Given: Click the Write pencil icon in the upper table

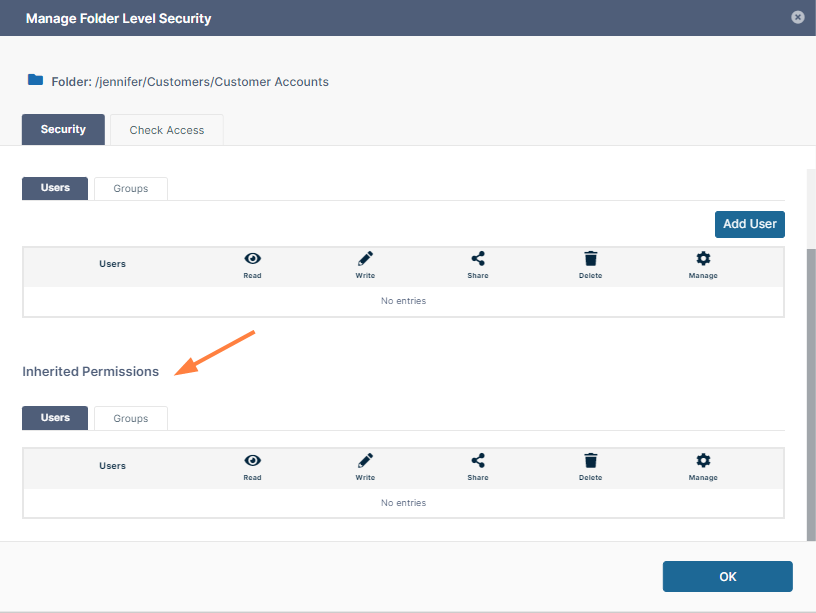Looking at the screenshot, I should [365, 258].
